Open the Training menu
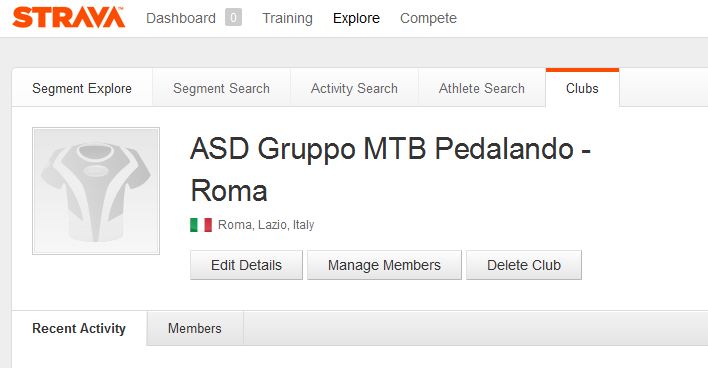The width and height of the screenshot is (708, 368). point(287,18)
